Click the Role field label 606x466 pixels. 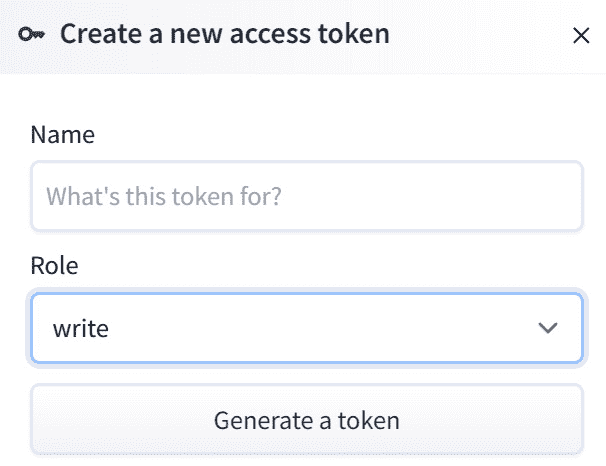point(55,266)
